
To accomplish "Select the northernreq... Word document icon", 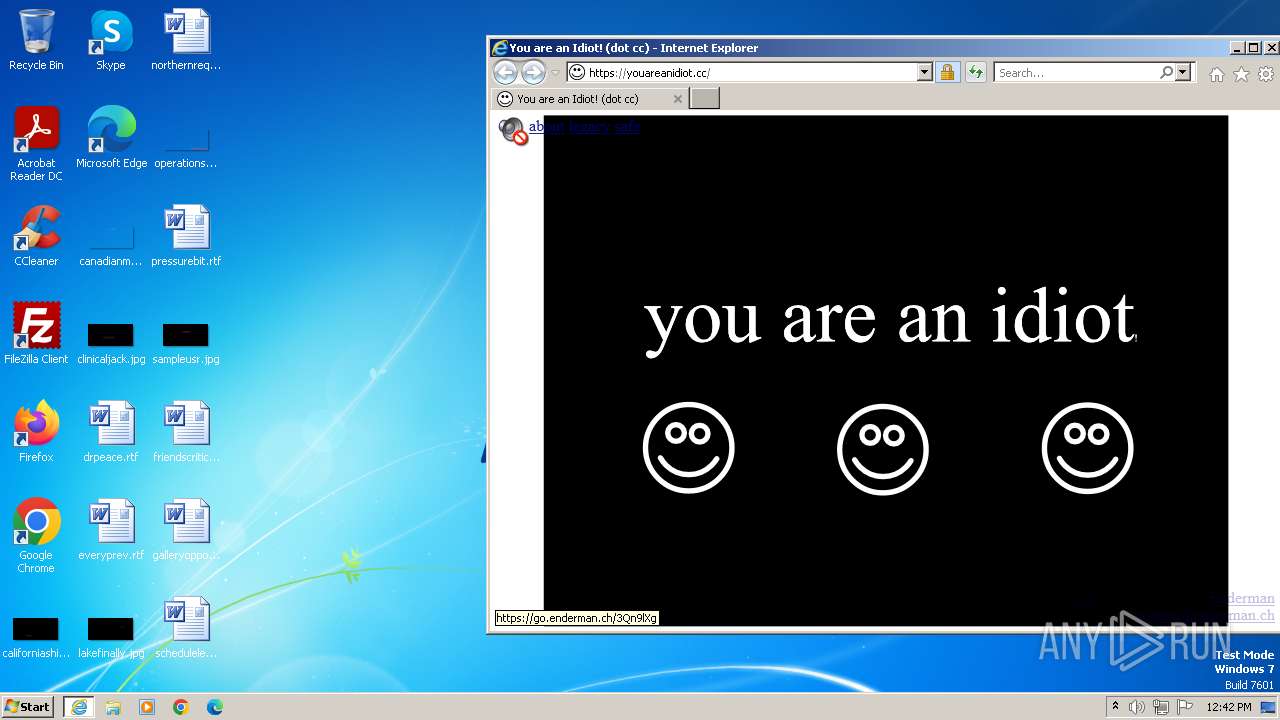I will pos(186,41).
